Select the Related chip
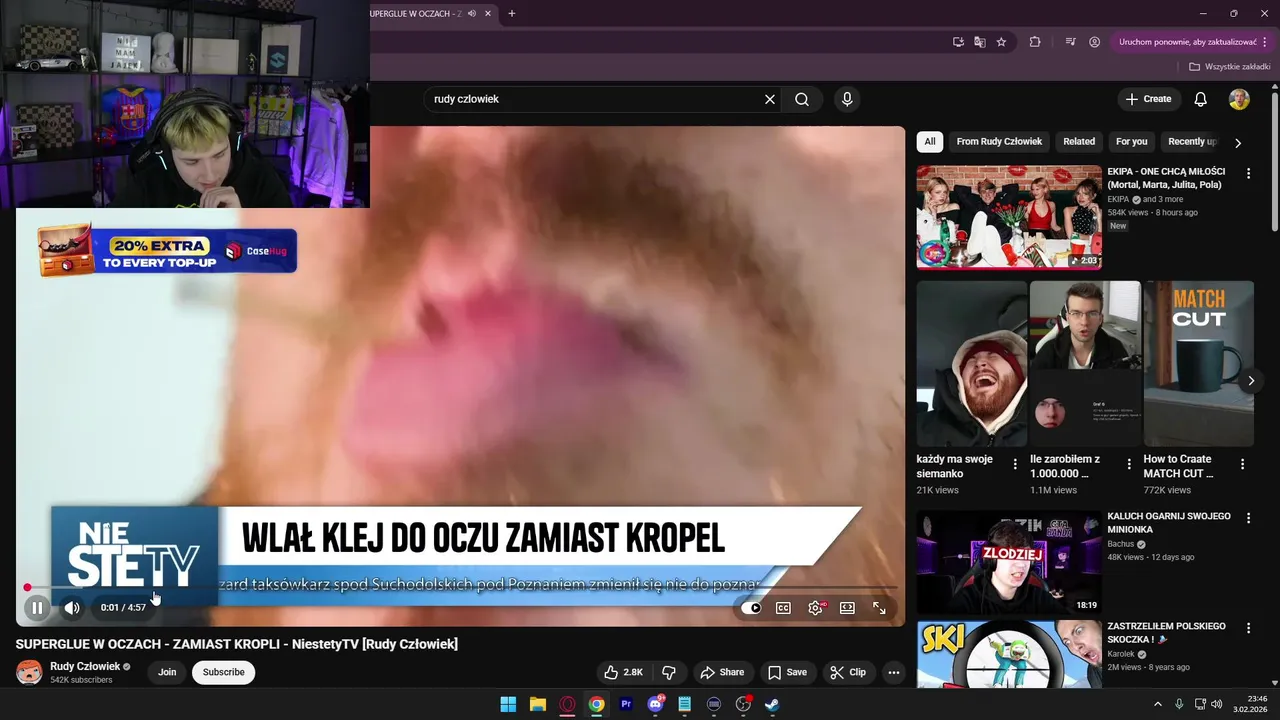 coord(1079,141)
